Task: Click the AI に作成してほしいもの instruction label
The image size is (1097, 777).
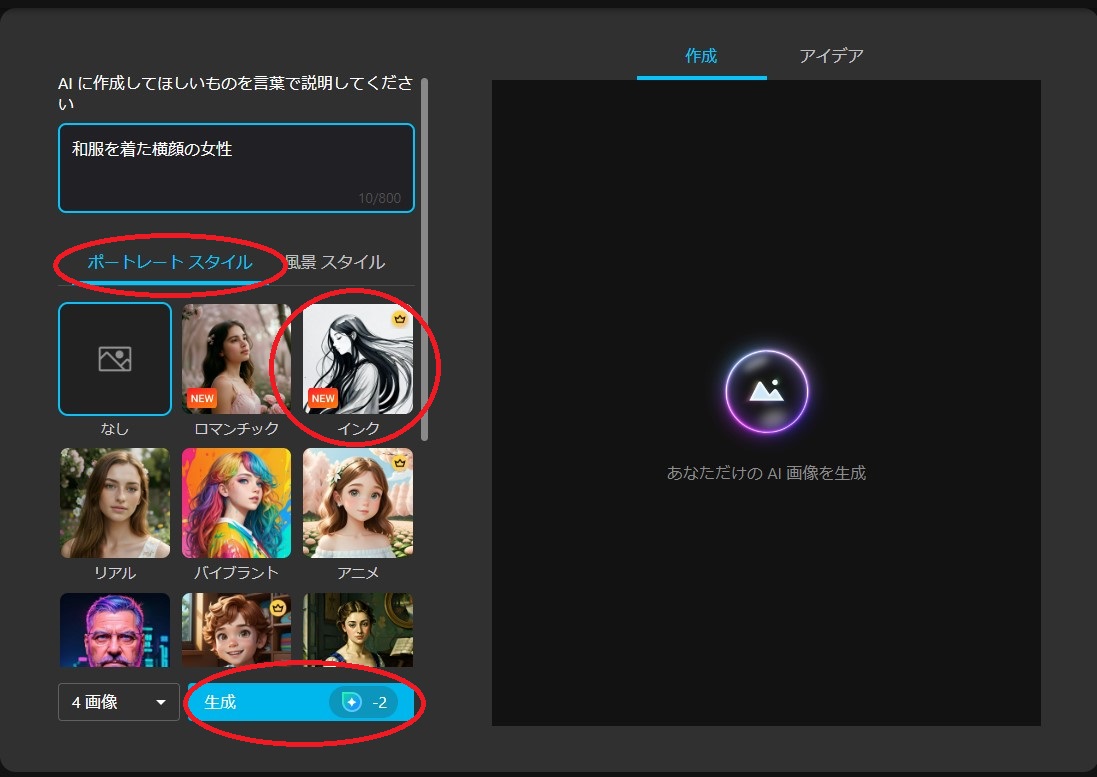Action: tap(235, 93)
